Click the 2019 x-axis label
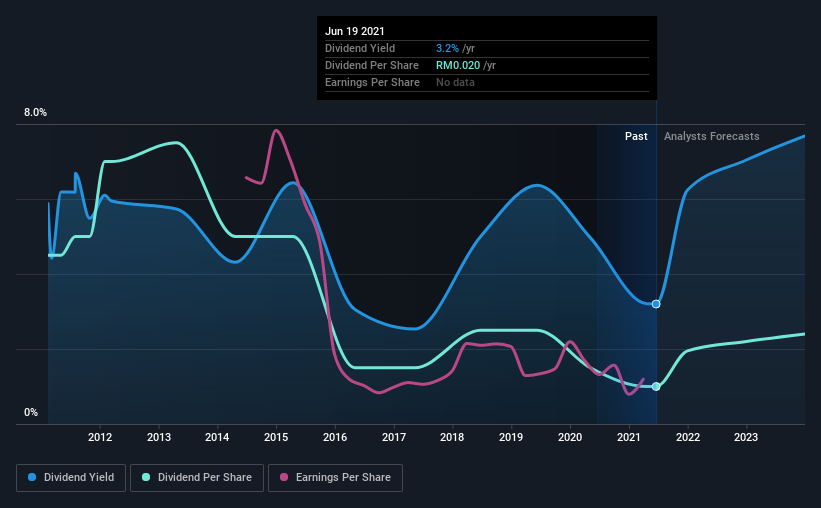 [x=511, y=437]
